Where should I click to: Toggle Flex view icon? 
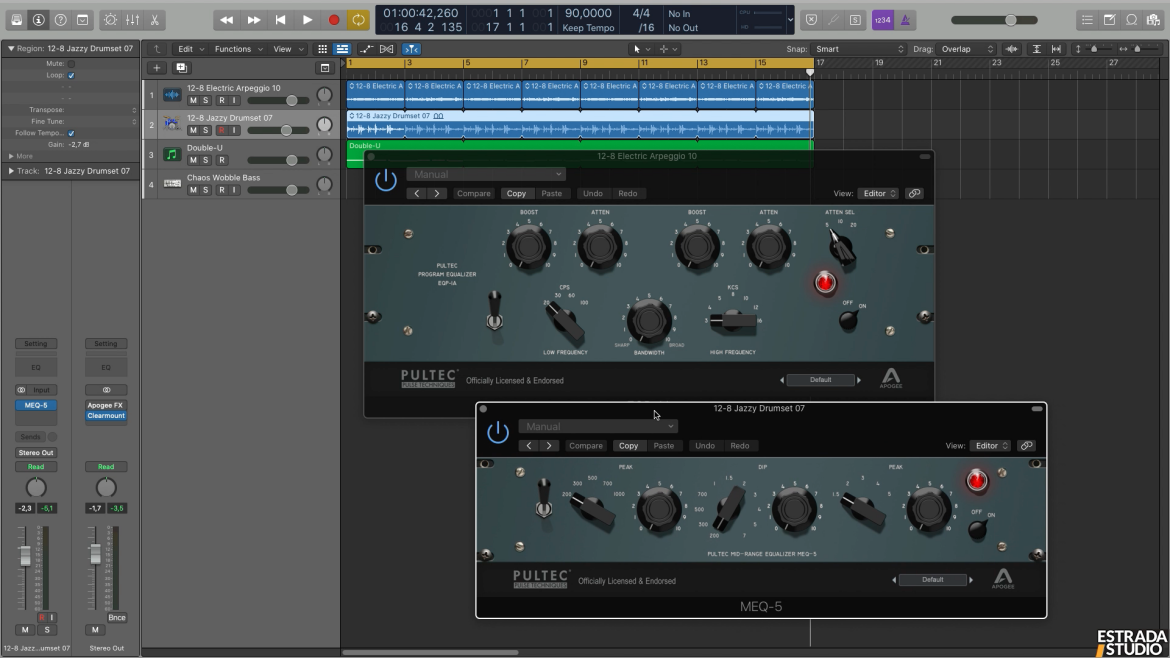pos(387,49)
